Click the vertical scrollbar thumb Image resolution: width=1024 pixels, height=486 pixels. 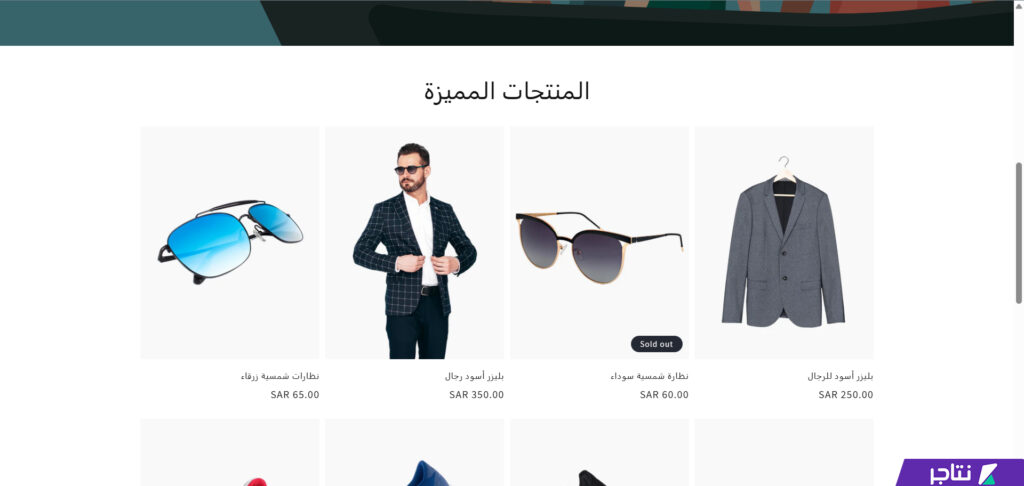(1019, 233)
